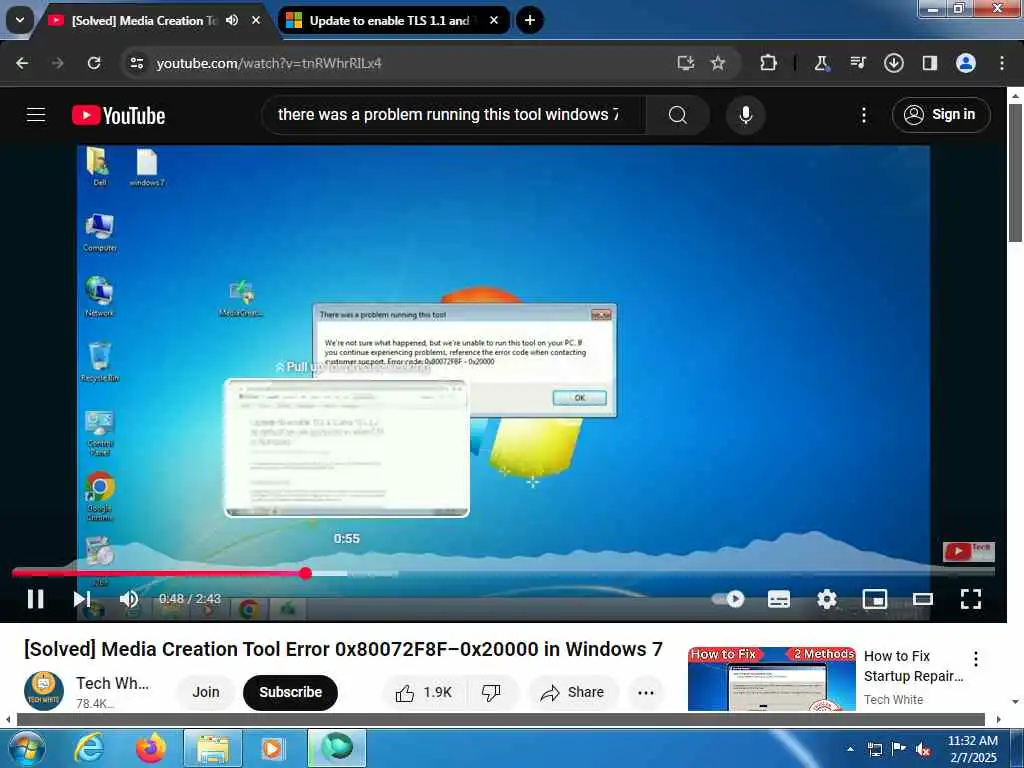Open the Windows Start menu

click(x=27, y=748)
